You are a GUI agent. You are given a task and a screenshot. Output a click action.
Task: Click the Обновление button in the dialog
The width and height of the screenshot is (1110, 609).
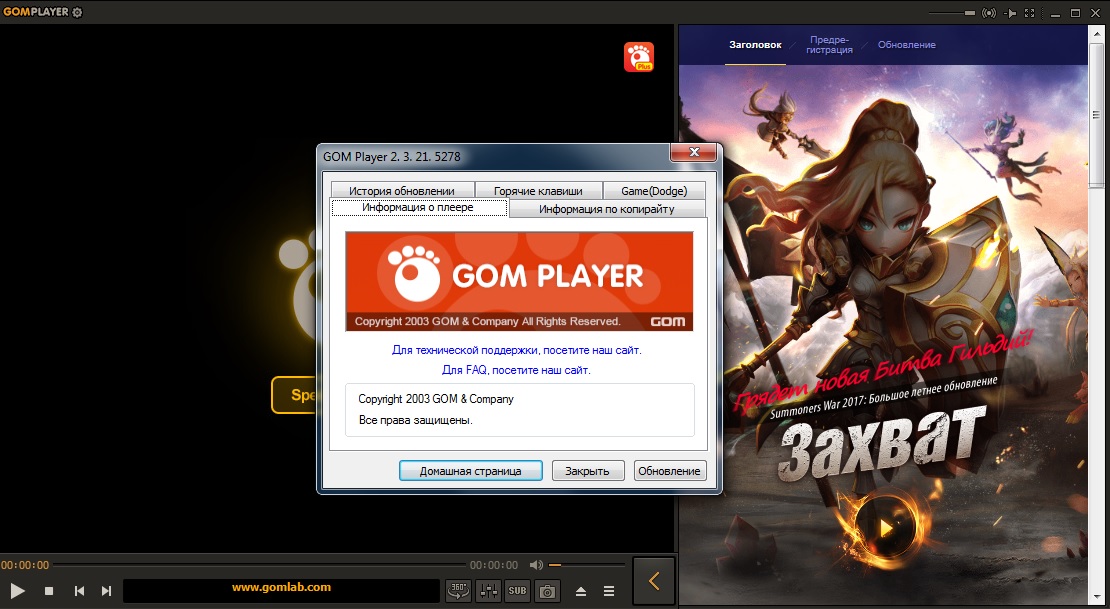tap(669, 471)
